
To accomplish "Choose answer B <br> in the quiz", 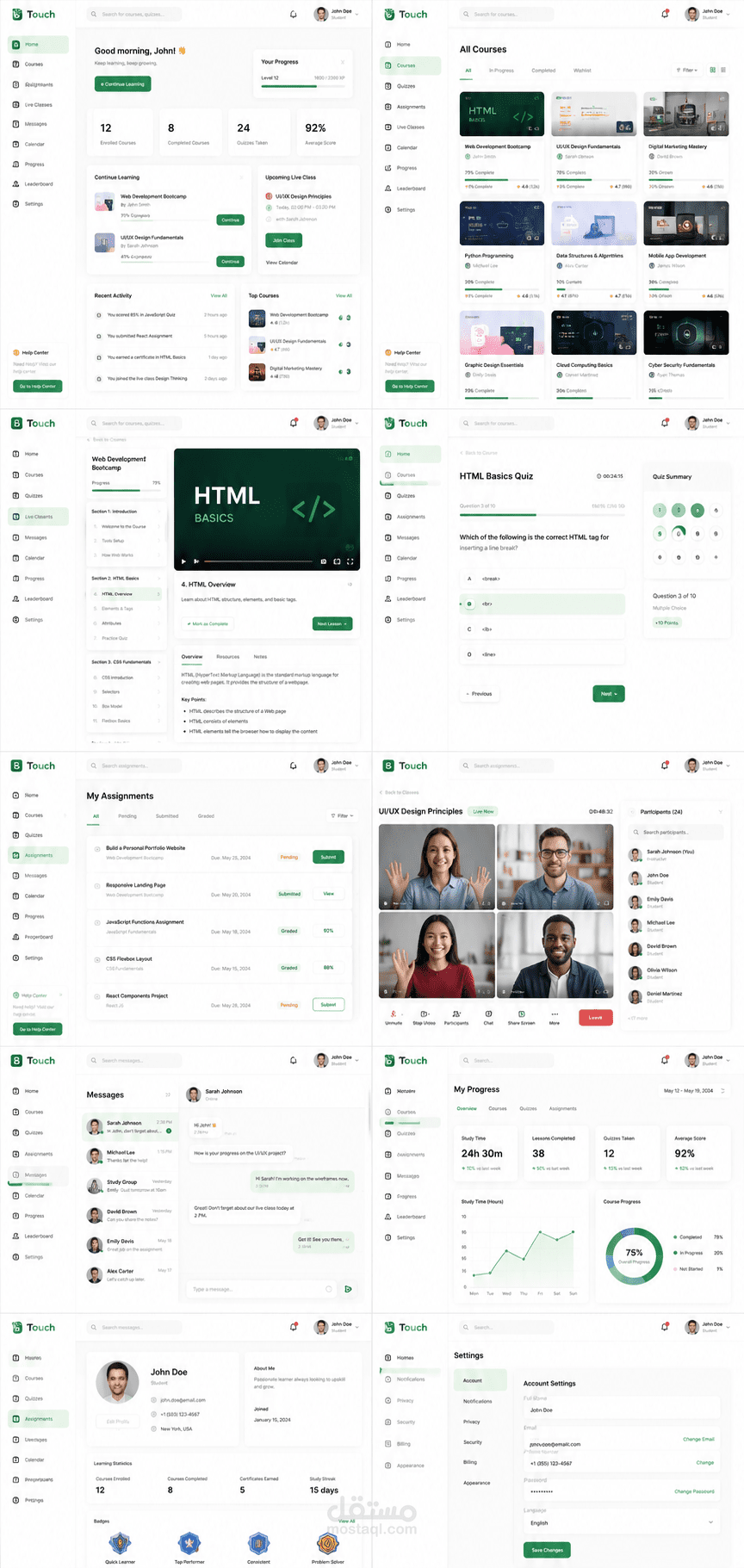I will pos(542,604).
